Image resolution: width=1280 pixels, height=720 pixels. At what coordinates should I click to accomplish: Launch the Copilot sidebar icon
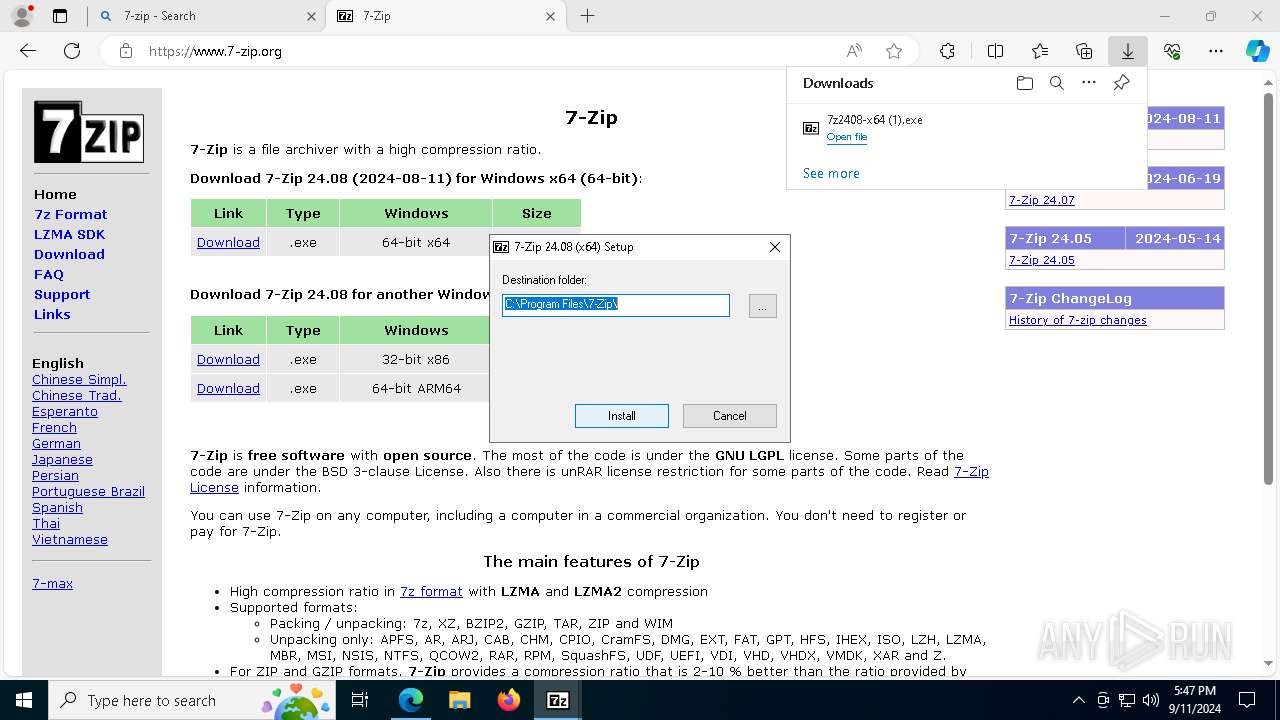pos(1257,51)
